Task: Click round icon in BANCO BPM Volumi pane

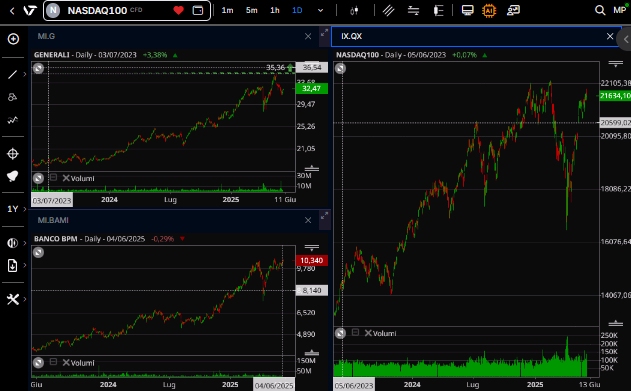Action: pyautogui.click(x=38, y=363)
